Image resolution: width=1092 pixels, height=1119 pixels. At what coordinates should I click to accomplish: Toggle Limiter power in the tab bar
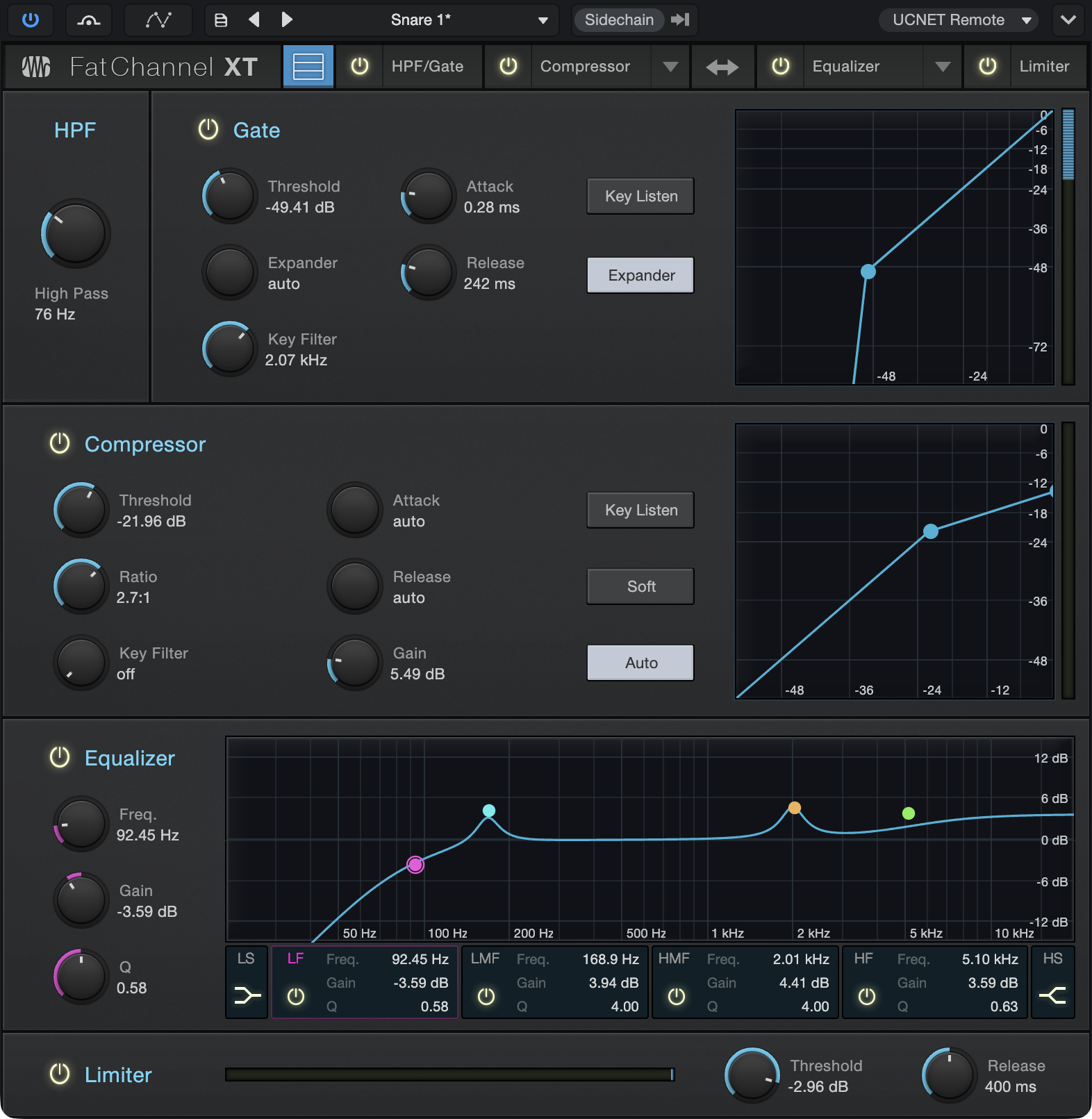click(x=987, y=67)
